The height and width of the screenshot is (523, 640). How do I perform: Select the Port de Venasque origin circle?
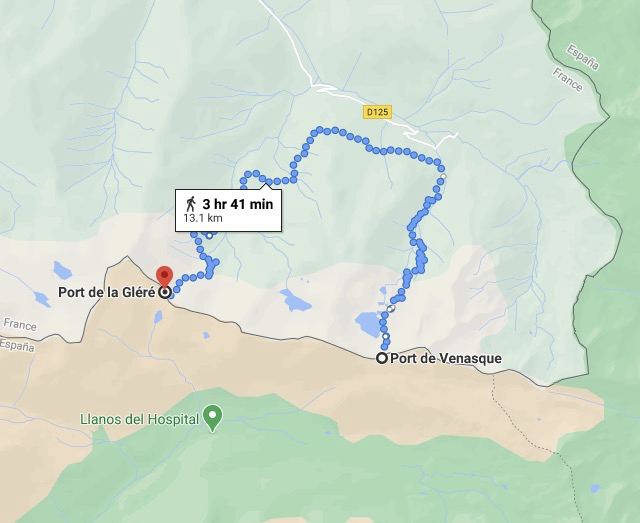click(x=382, y=358)
